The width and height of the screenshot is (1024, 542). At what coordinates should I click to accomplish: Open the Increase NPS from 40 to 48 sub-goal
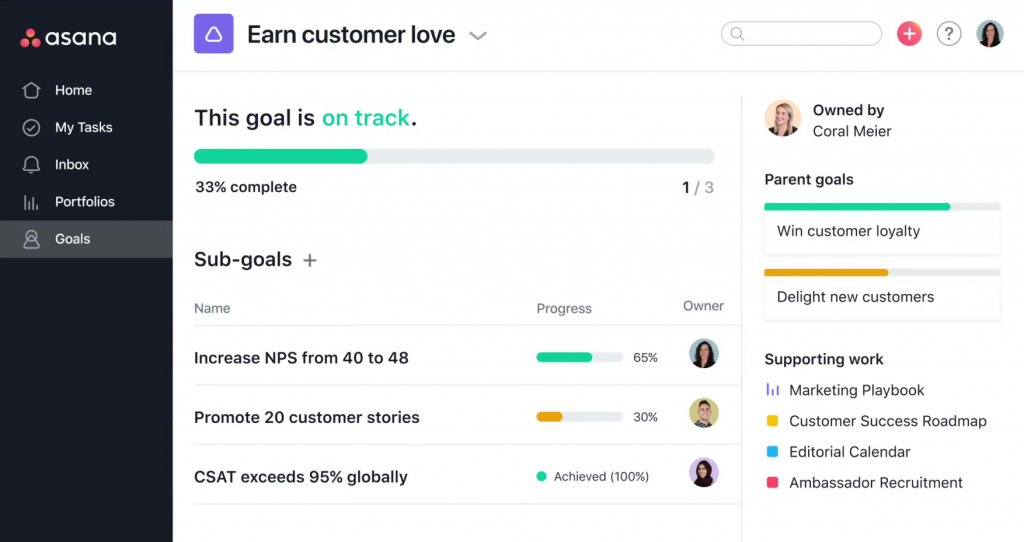301,357
